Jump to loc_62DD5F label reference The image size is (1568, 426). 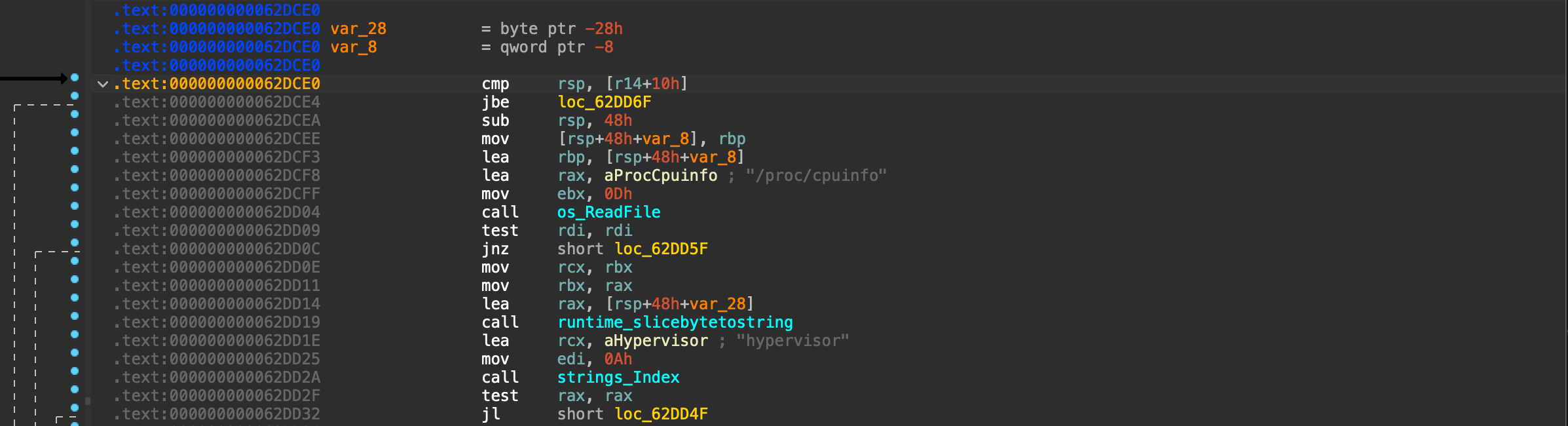tap(661, 249)
